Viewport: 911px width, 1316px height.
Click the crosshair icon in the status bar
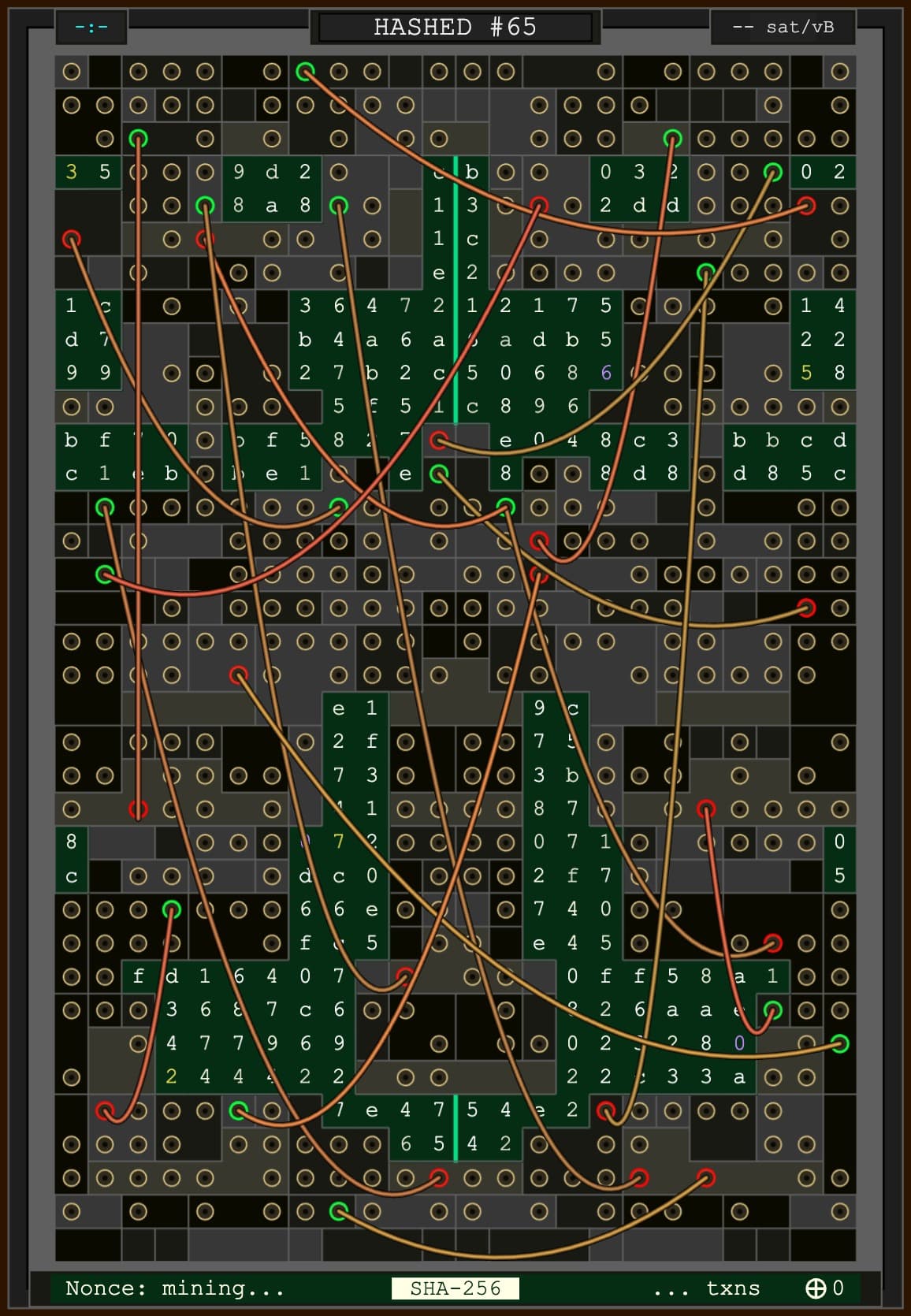pos(816,1288)
